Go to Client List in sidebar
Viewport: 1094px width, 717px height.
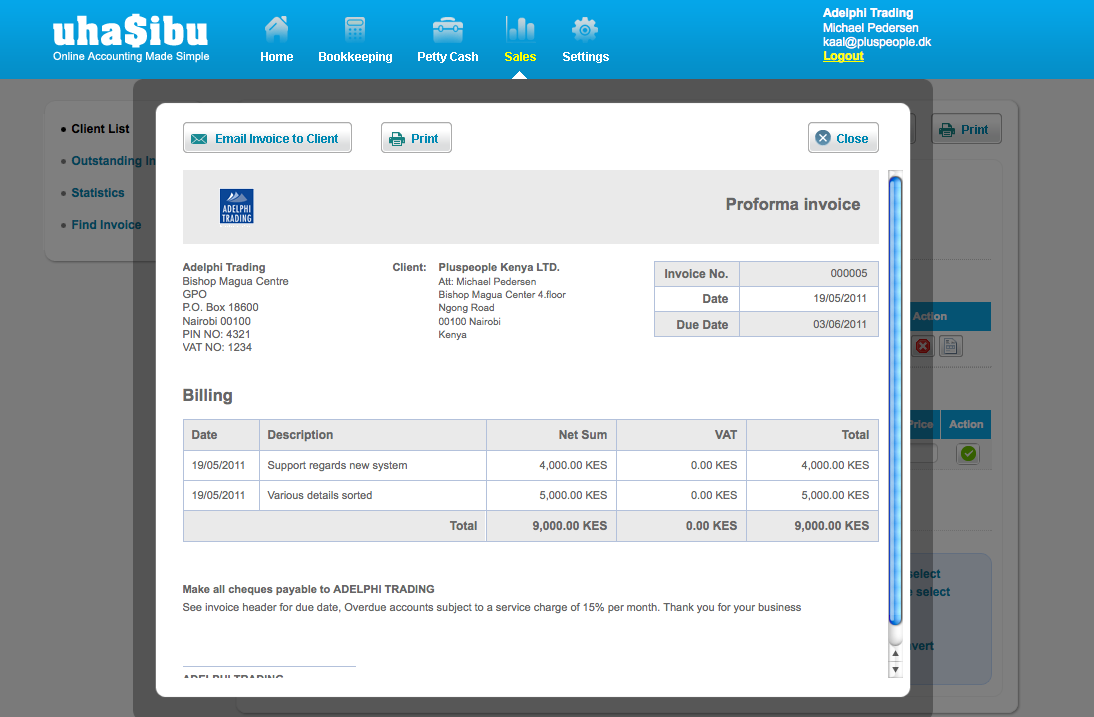[x=100, y=129]
